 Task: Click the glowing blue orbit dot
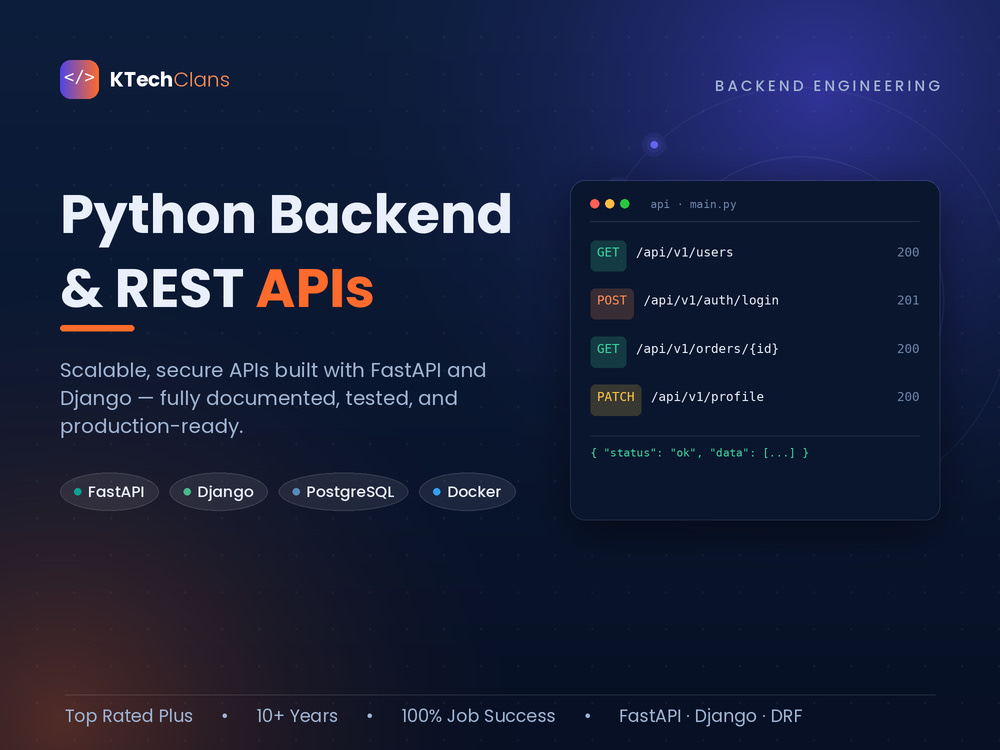[x=654, y=145]
